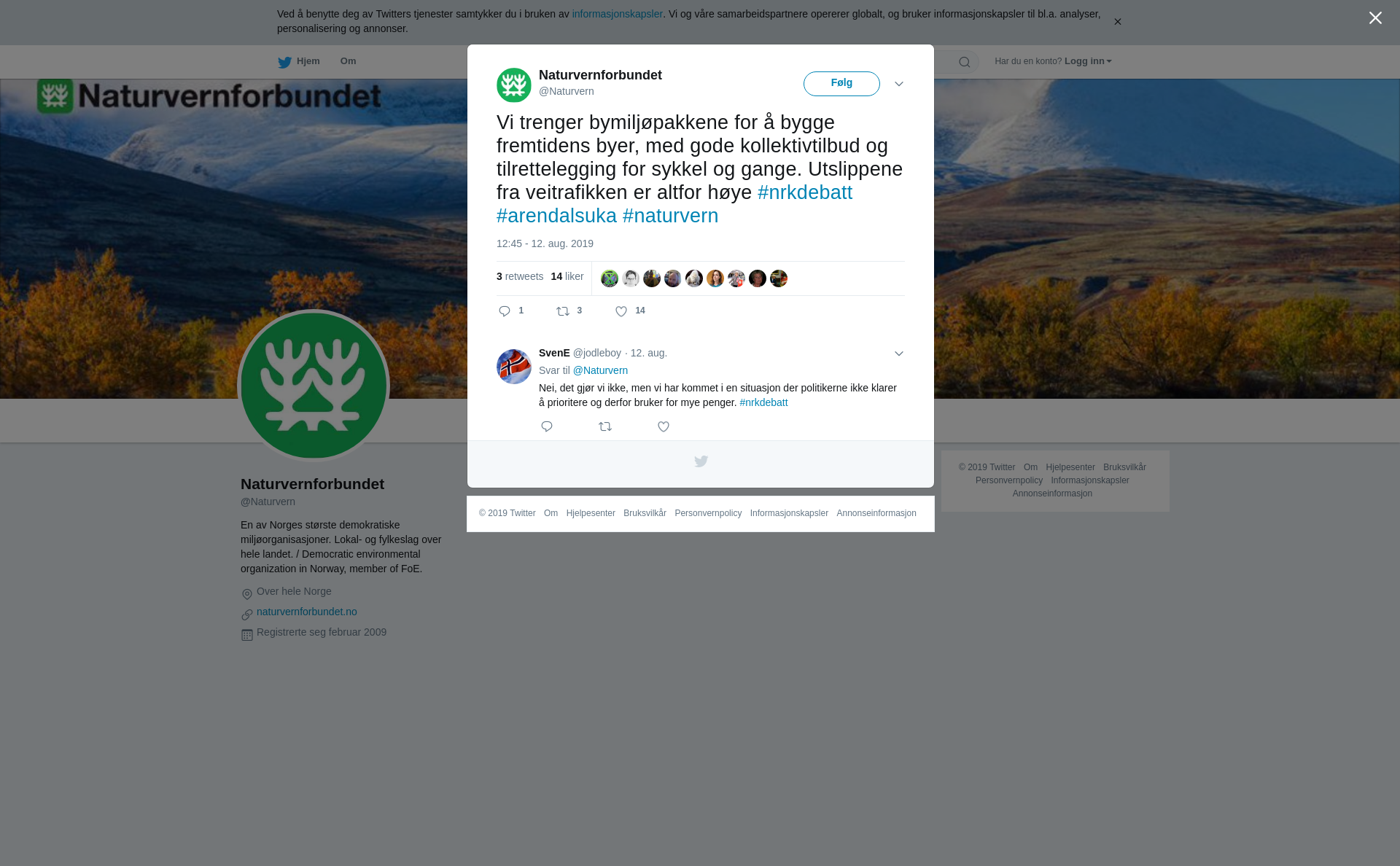Dismiss the cookie notice banner

point(1117,22)
